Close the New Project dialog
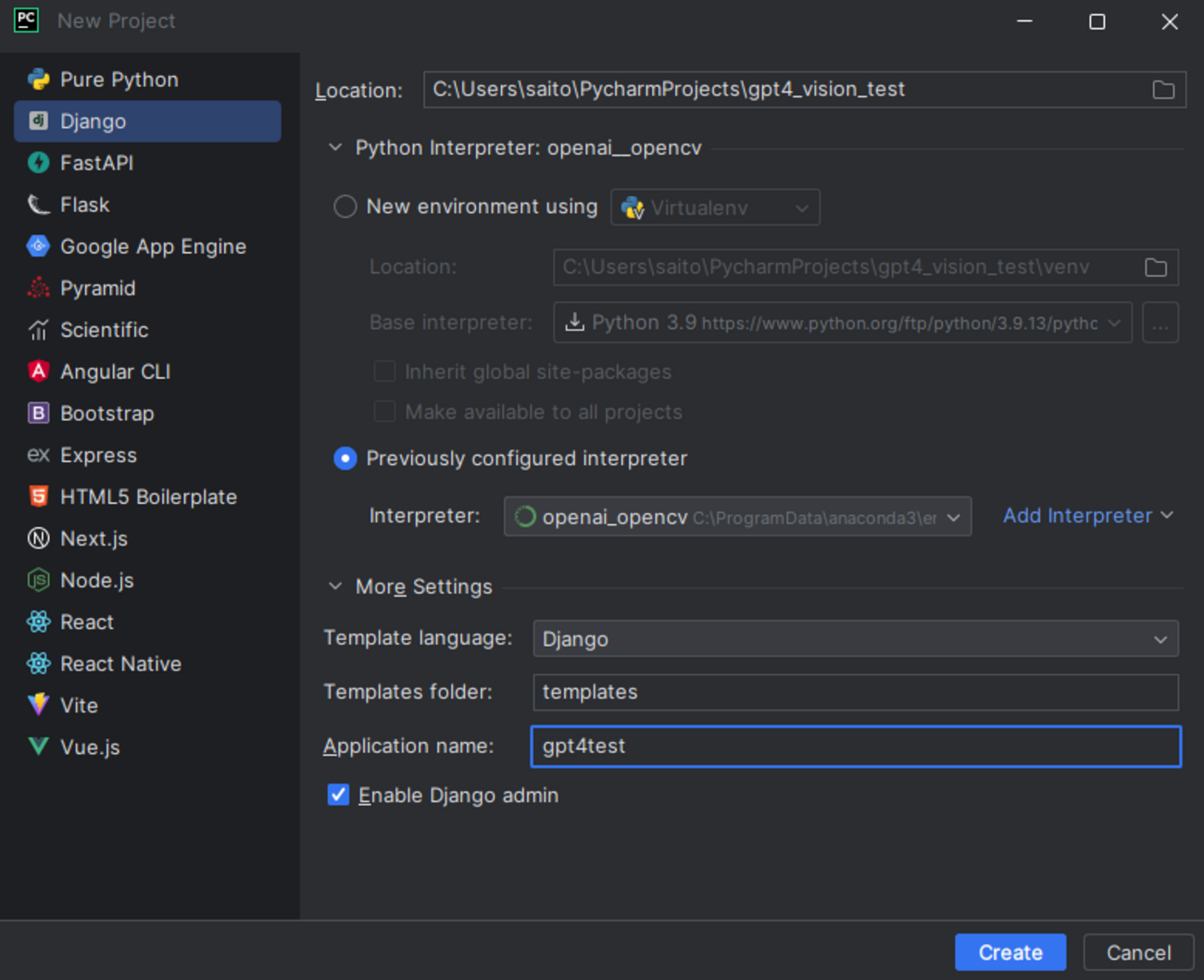1204x980 pixels. [x=1170, y=21]
